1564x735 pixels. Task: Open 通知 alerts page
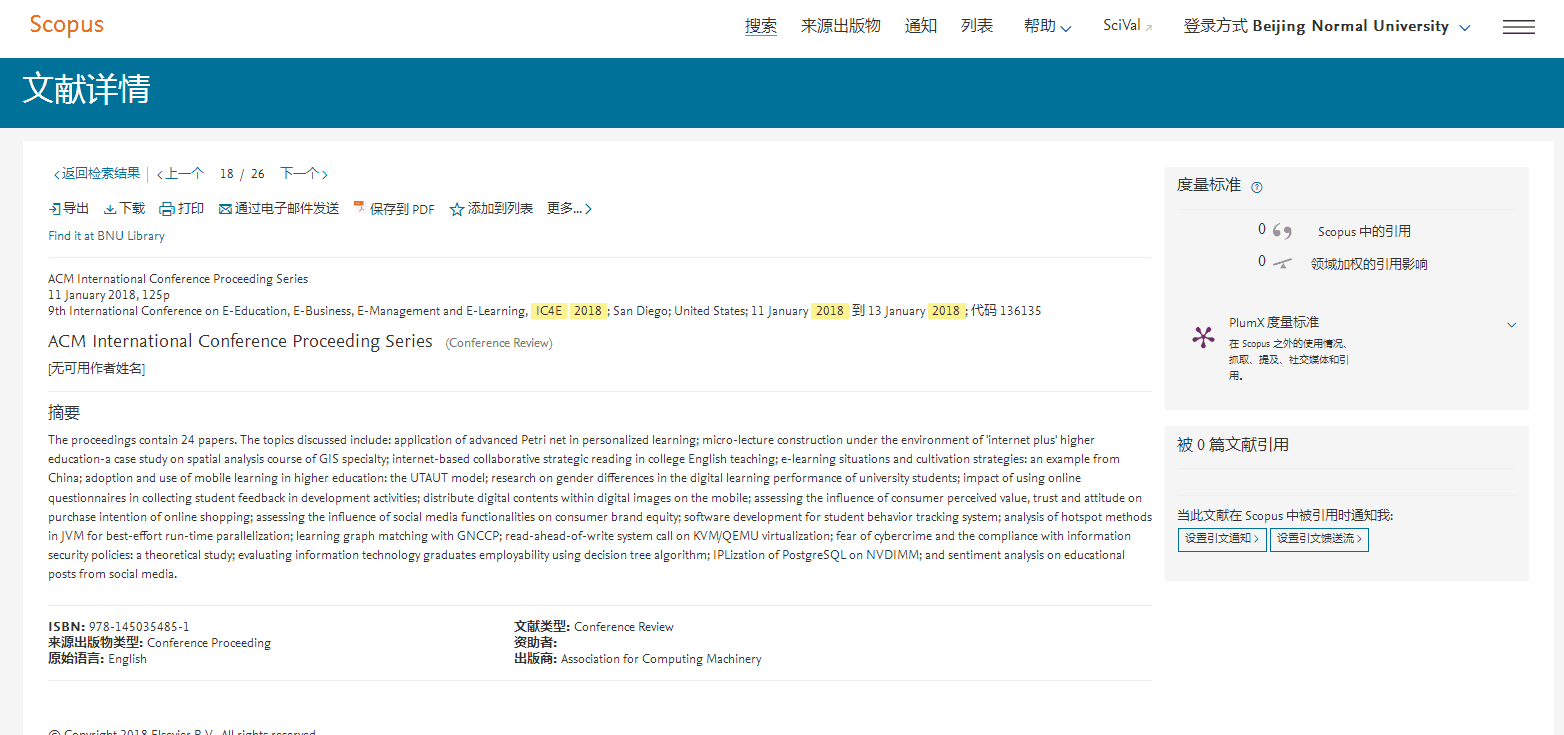[921, 26]
